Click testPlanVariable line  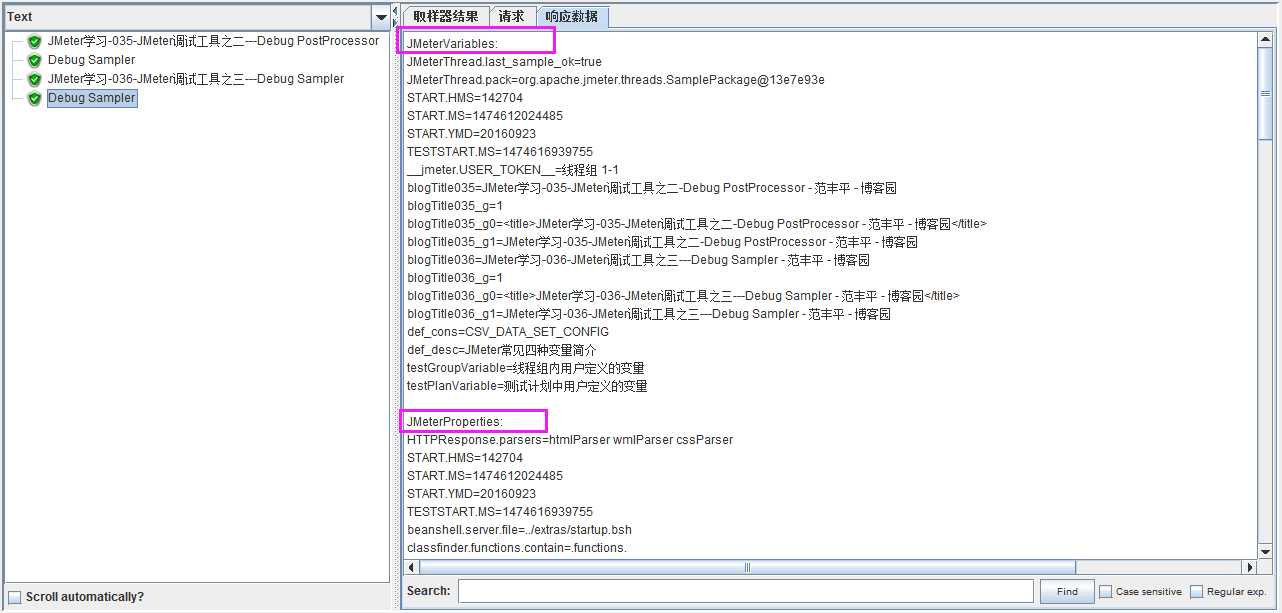527,386
